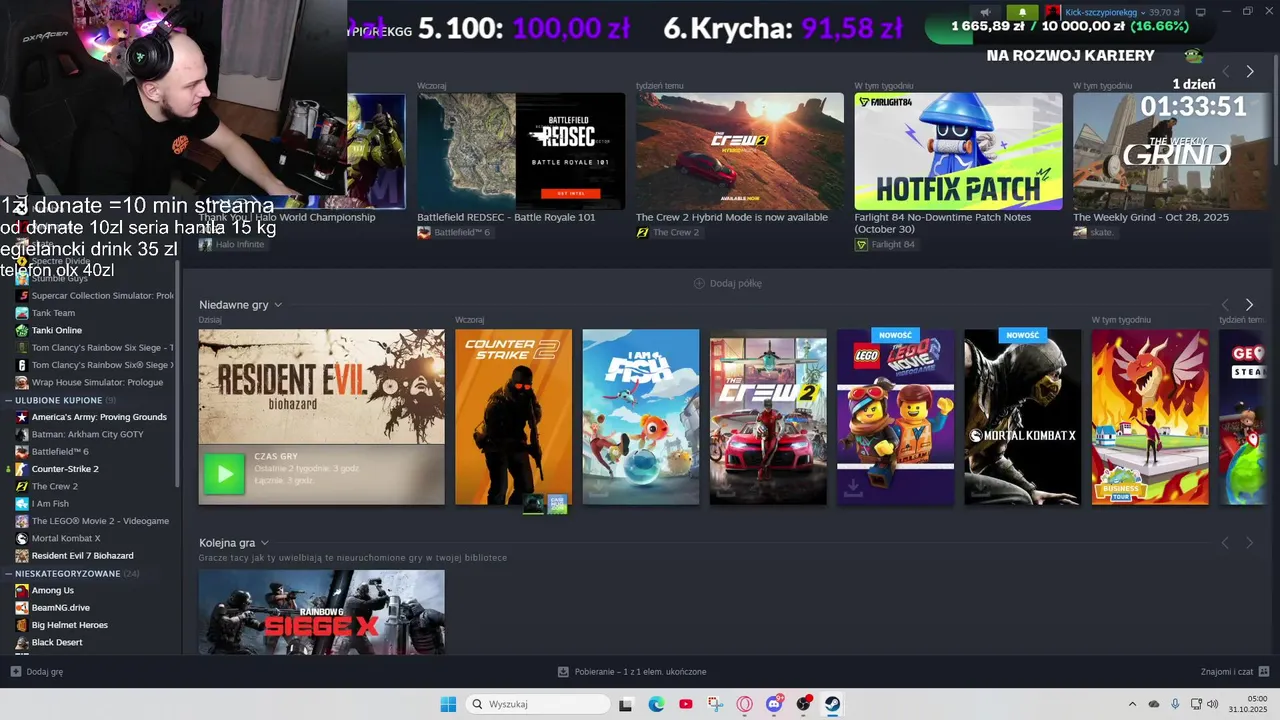This screenshot has height=720, width=1280.
Task: Select LEGO Movie 2 game cover
Action: pyautogui.click(x=895, y=417)
